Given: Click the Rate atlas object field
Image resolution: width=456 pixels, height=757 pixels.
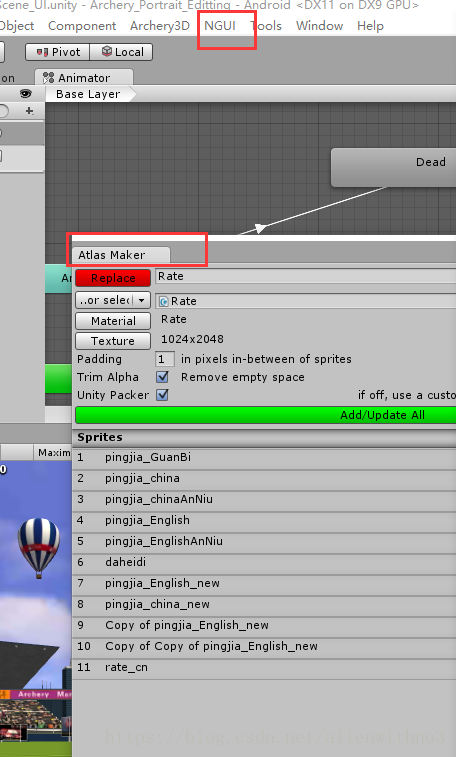Looking at the screenshot, I should click(305, 301).
